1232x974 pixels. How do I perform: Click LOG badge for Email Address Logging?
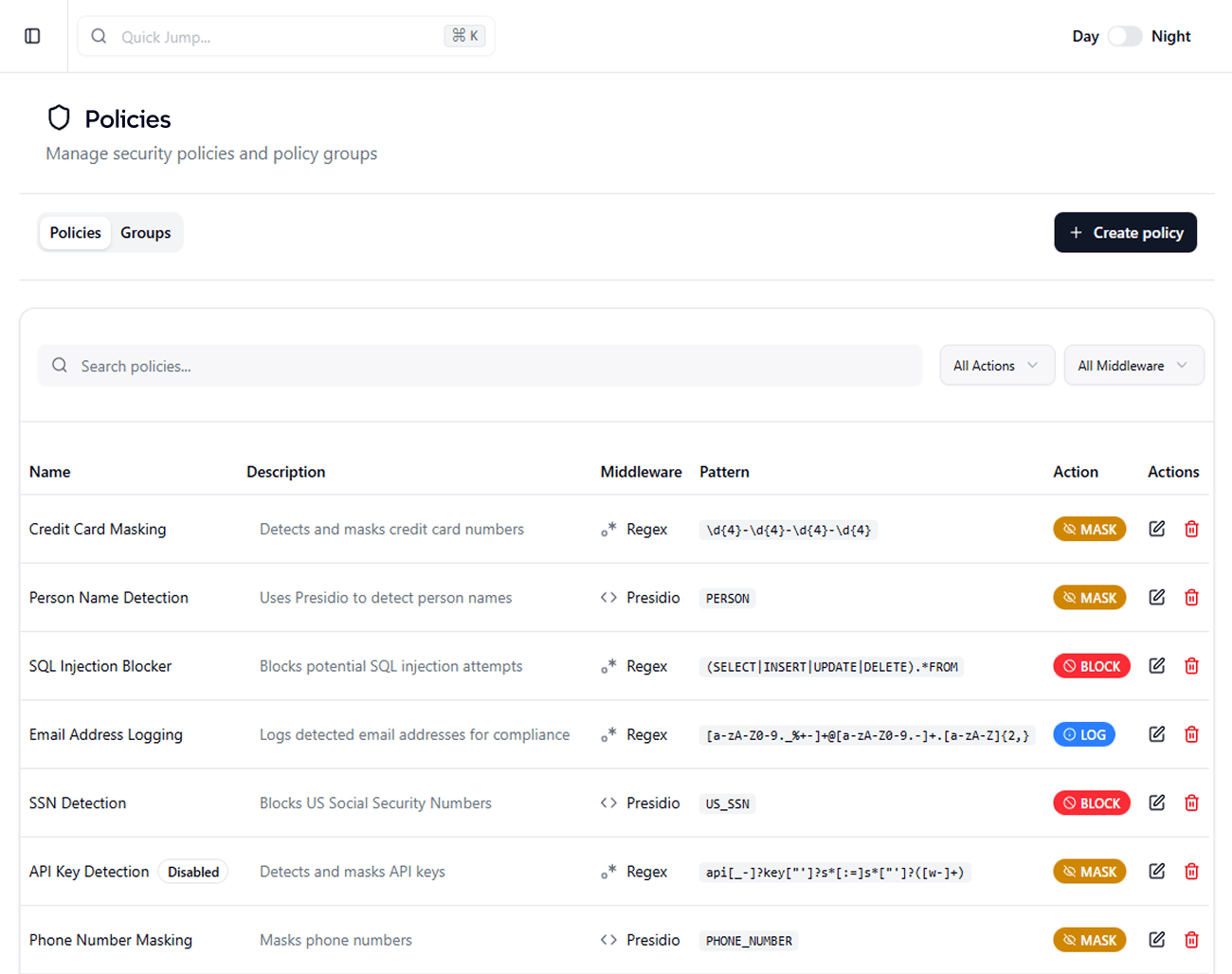point(1084,734)
